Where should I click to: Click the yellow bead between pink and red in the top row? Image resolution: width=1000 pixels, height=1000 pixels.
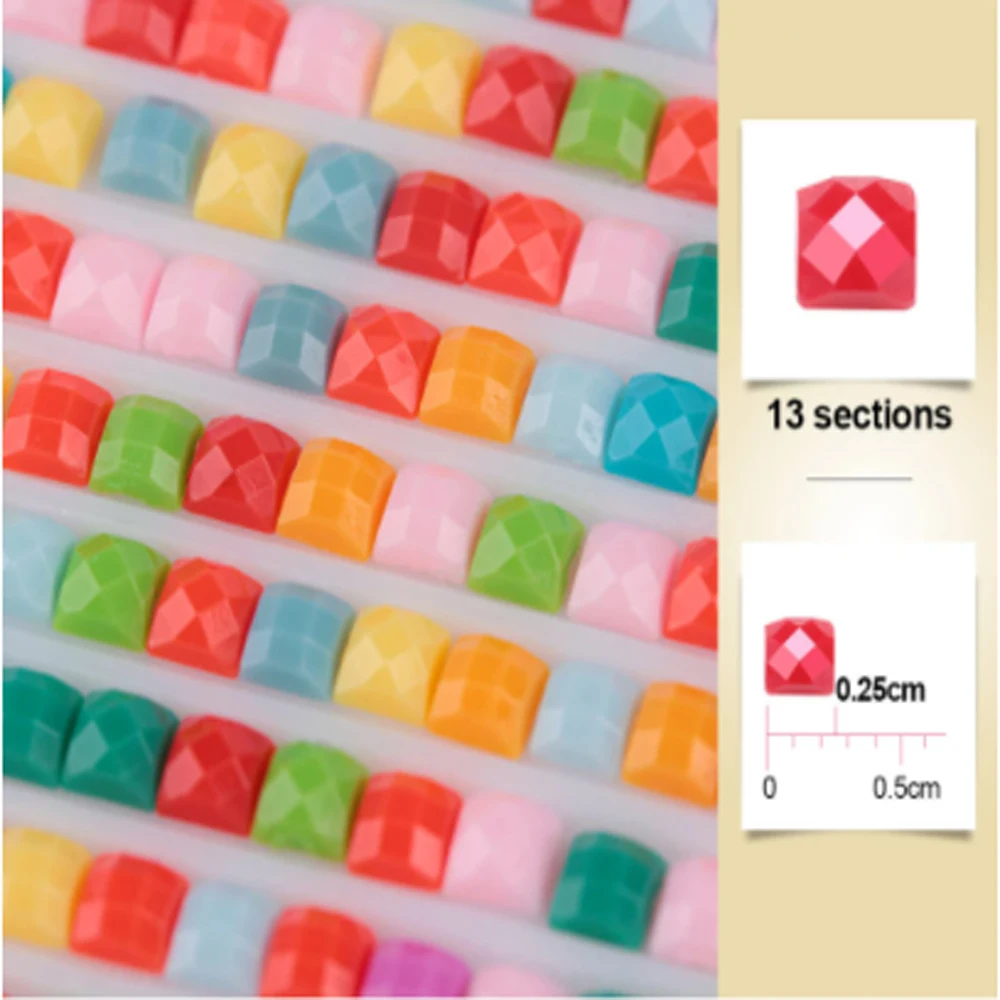coord(425,80)
